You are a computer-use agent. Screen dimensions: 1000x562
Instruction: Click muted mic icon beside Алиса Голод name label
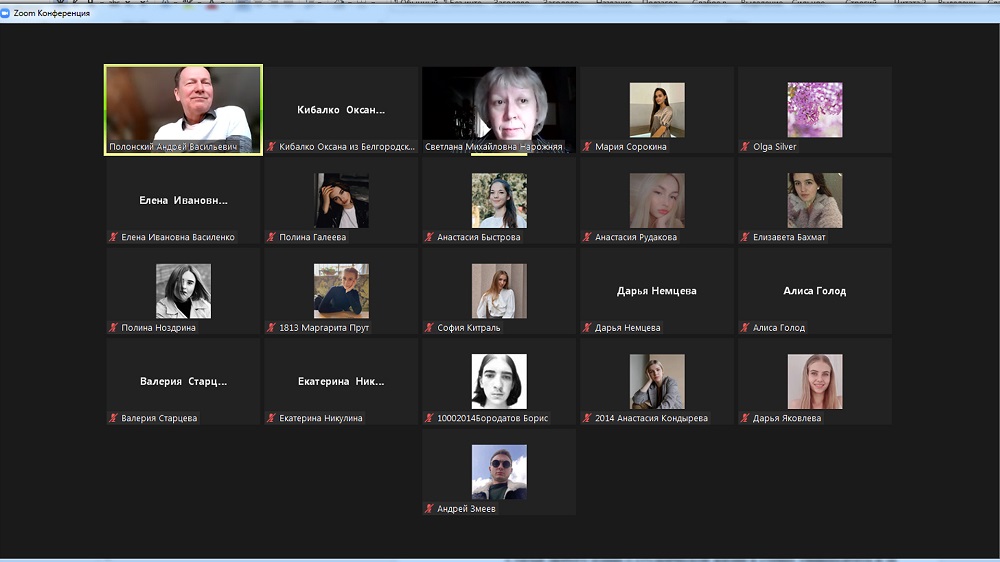point(745,328)
